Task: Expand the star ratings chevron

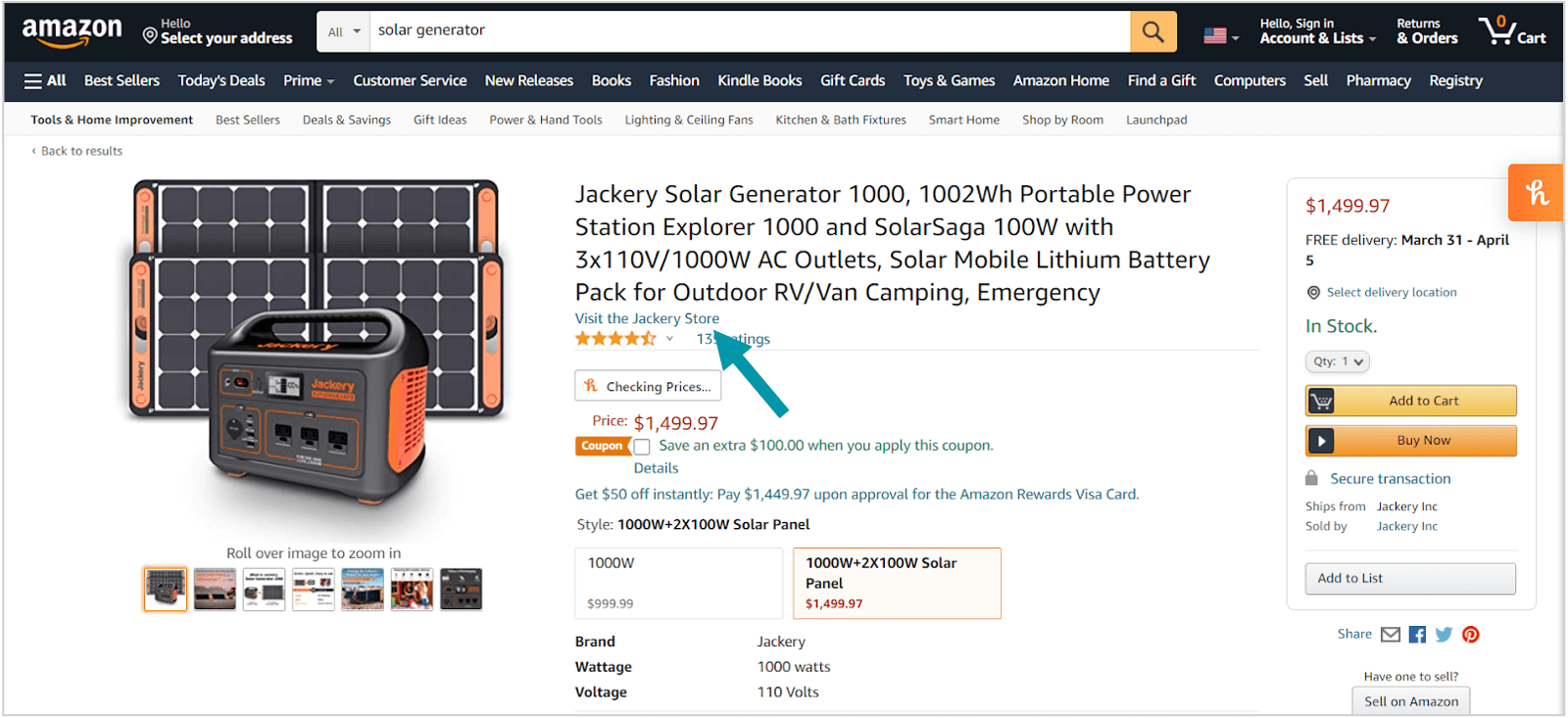Action: pyautogui.click(x=669, y=339)
